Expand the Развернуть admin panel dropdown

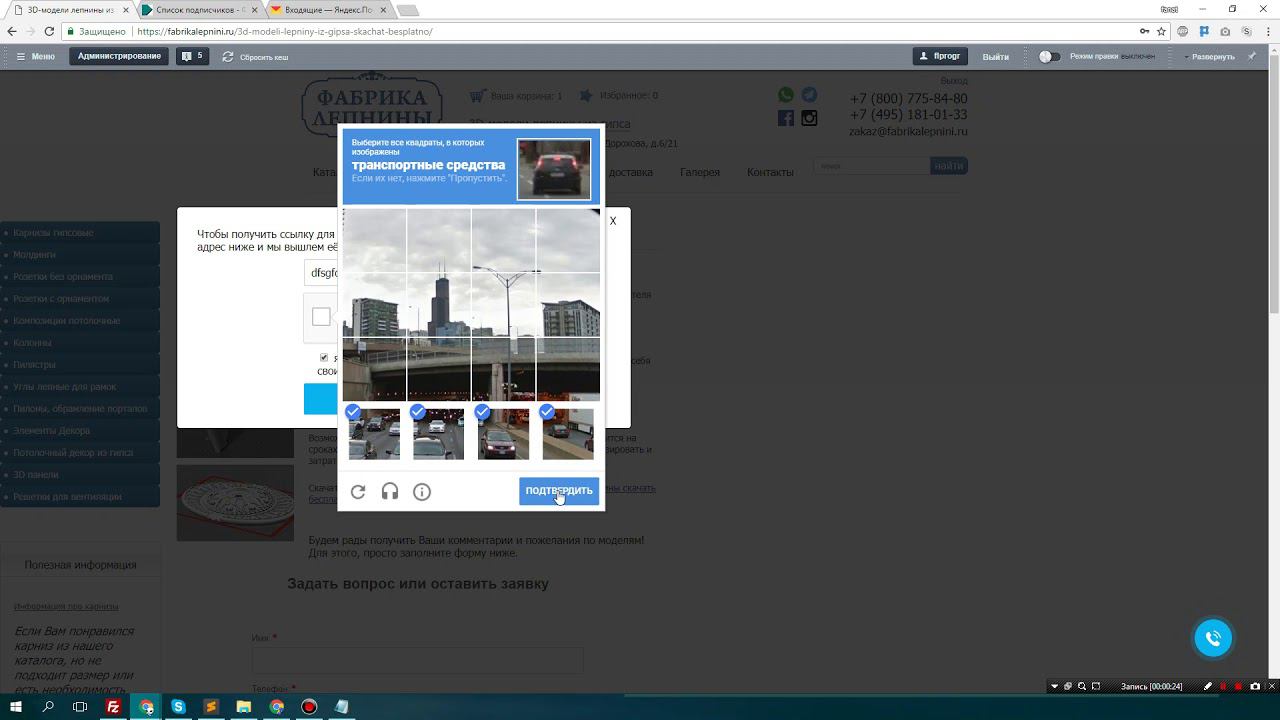(1210, 57)
